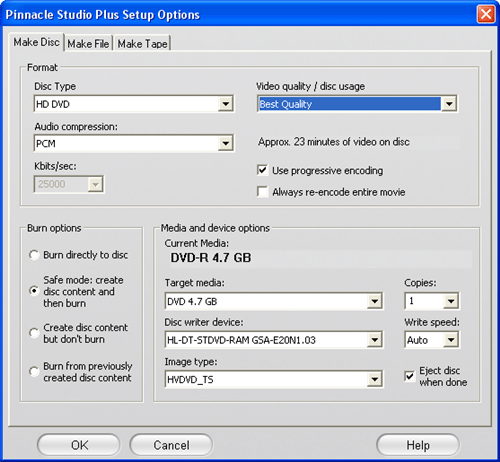Open the Write speed dropdown showing Auto
The image size is (500, 462).
click(432, 340)
